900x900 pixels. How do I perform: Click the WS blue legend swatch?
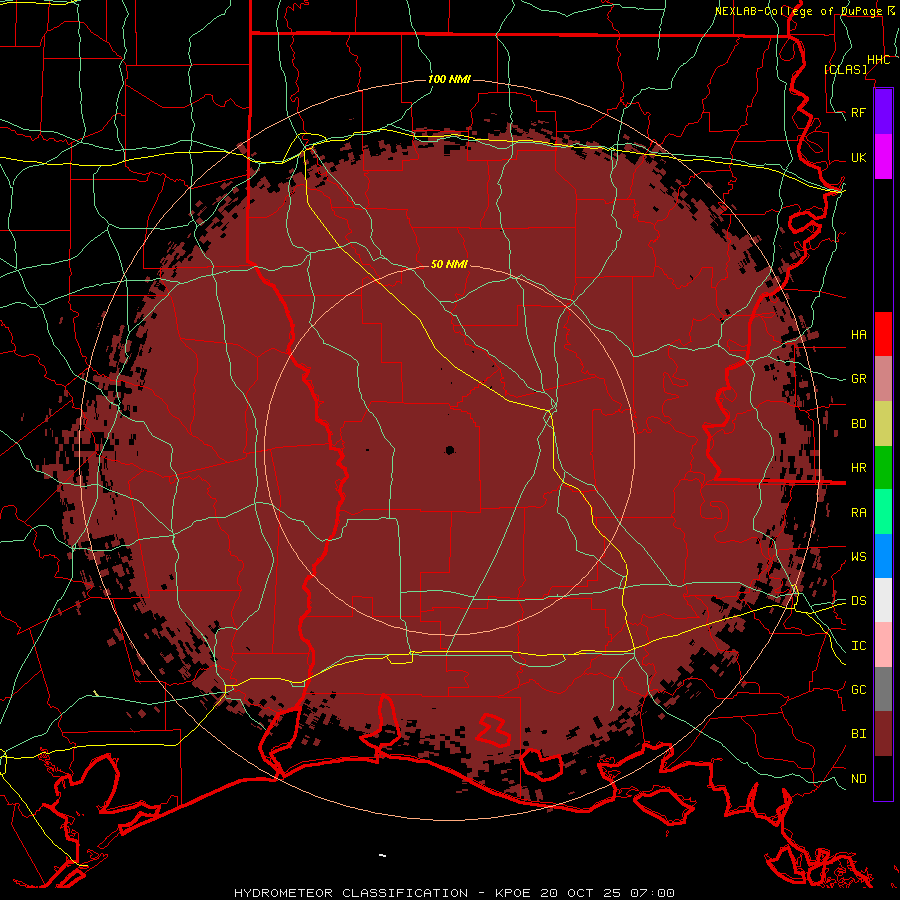pyautogui.click(x=883, y=556)
